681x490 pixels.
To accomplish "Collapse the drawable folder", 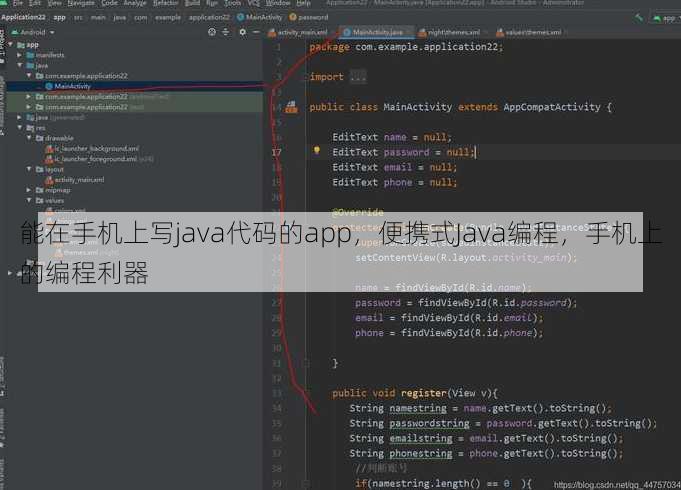I will (29, 138).
